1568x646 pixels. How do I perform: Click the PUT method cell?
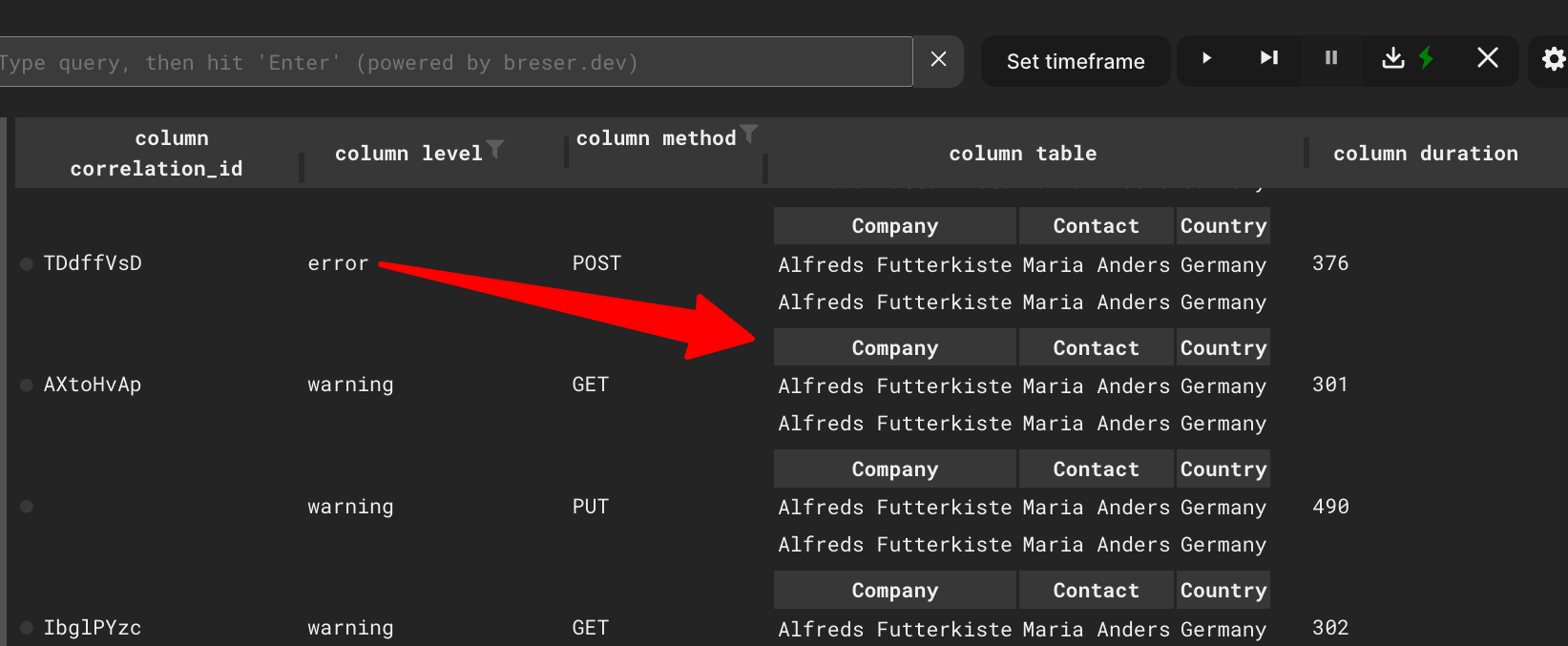(590, 507)
